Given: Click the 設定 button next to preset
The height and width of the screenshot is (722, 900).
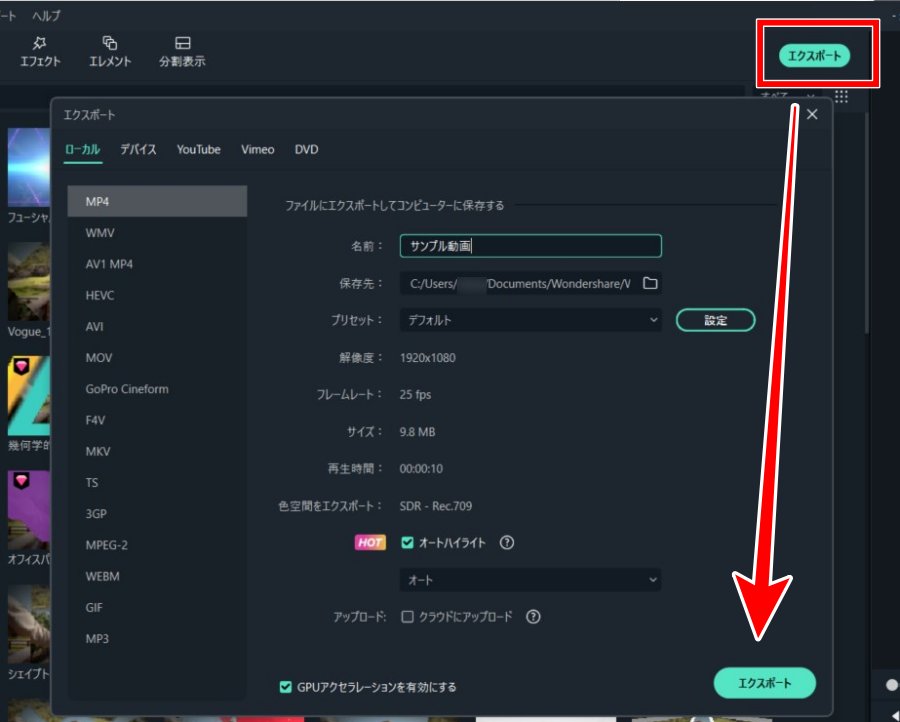Looking at the screenshot, I should point(715,320).
